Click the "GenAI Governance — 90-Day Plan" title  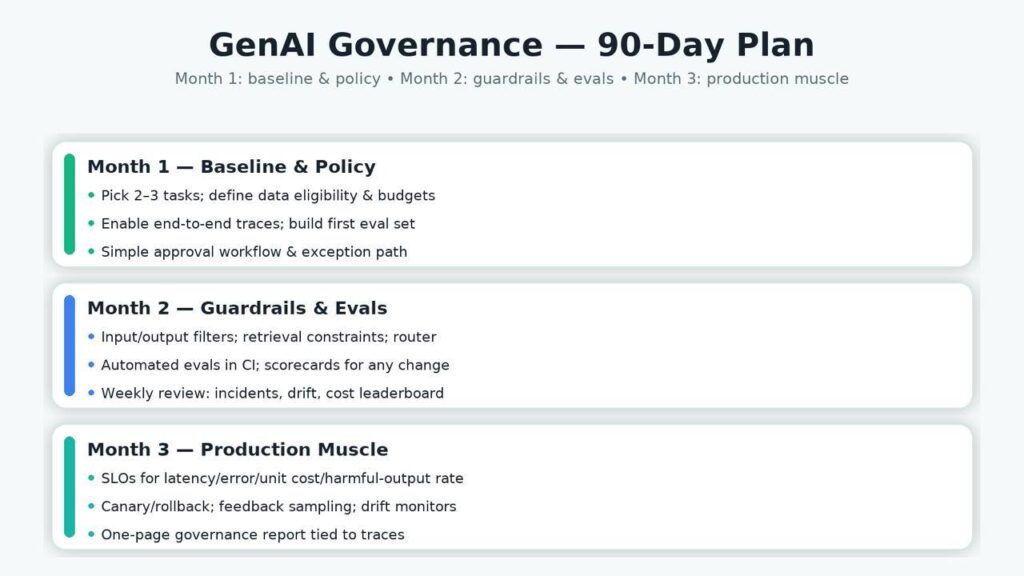(511, 45)
